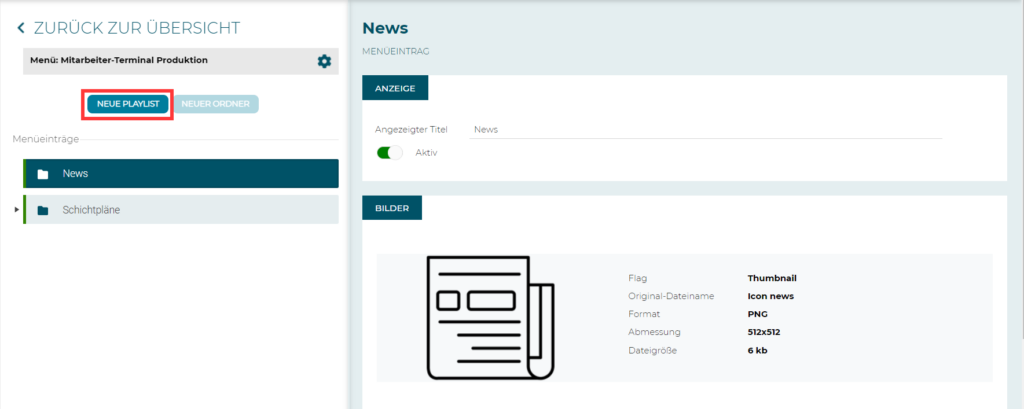Click the Schichtpläne folder icon
The height and width of the screenshot is (409, 1024).
(x=43, y=210)
